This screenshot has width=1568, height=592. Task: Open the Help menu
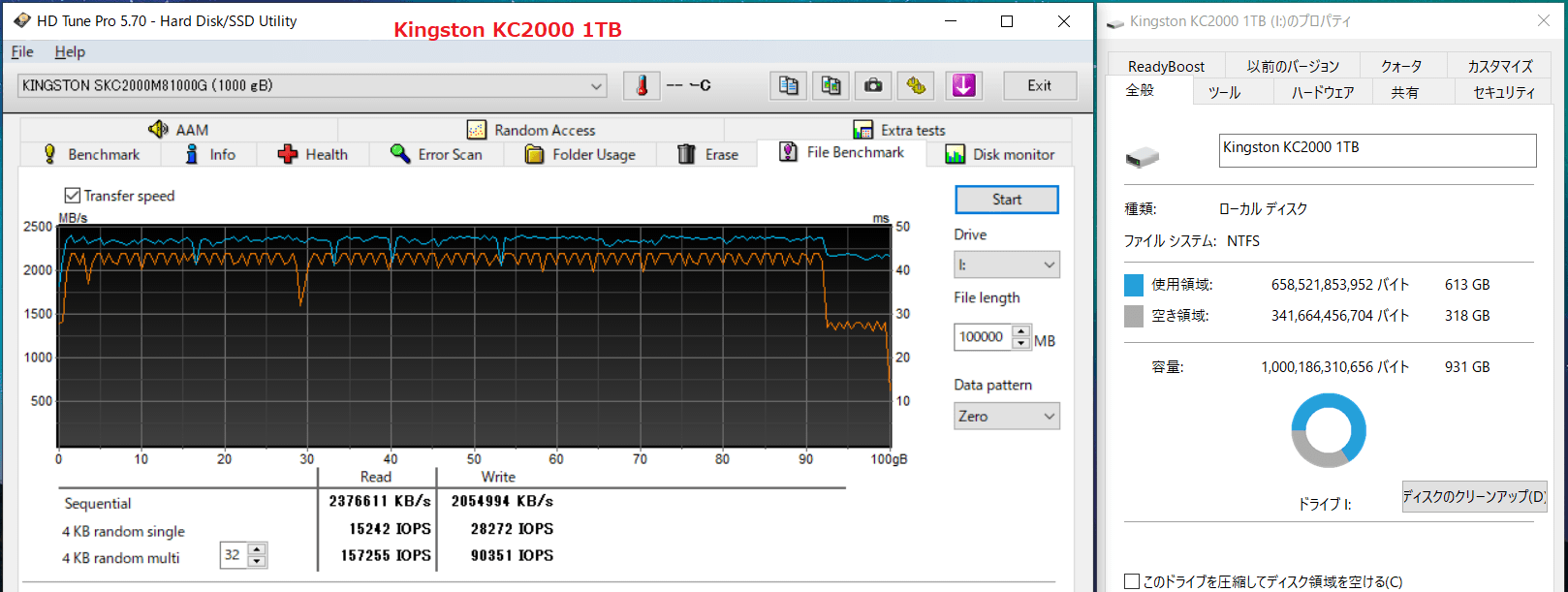pyautogui.click(x=70, y=51)
